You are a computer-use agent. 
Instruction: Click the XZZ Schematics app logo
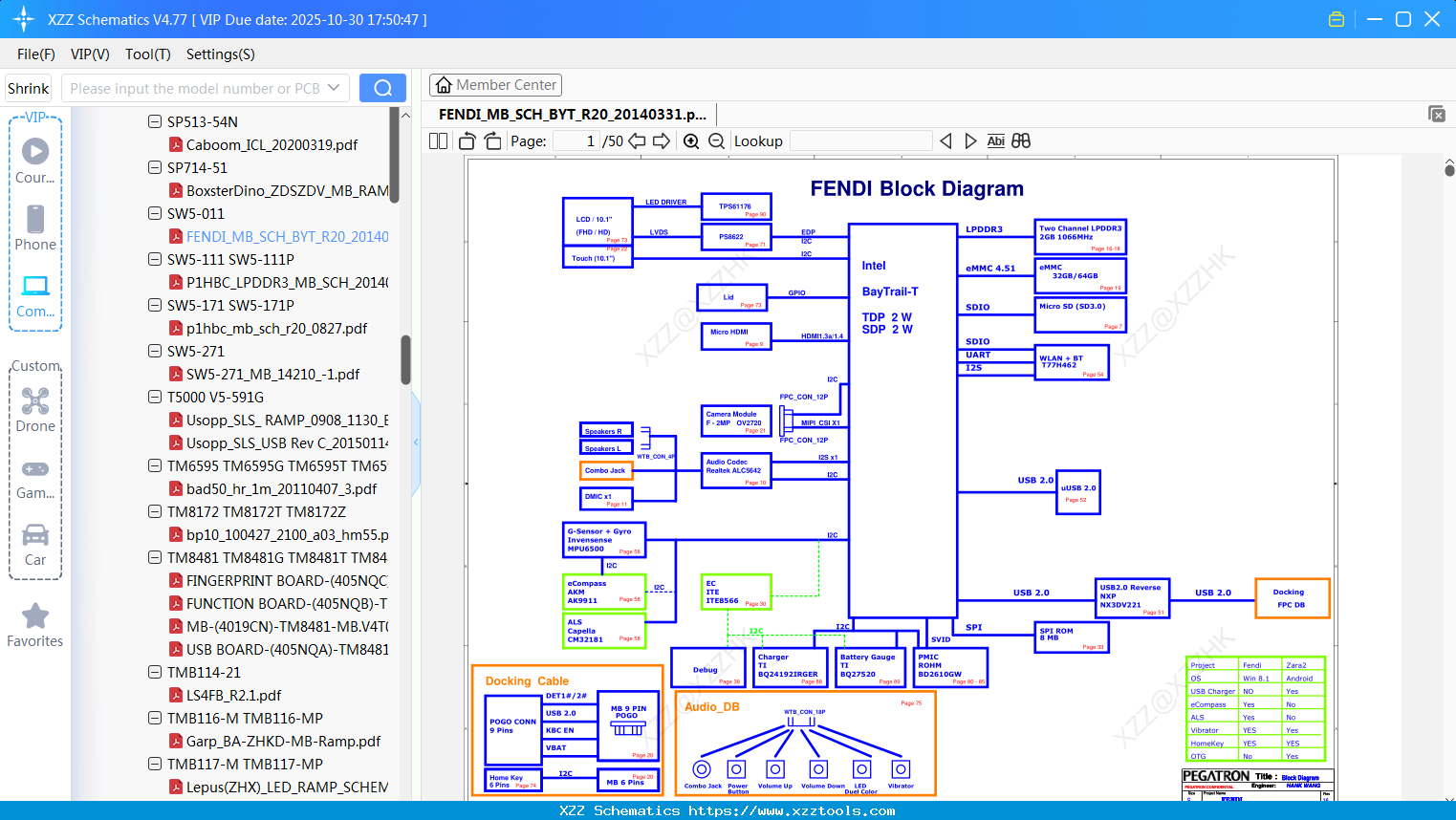point(24,19)
